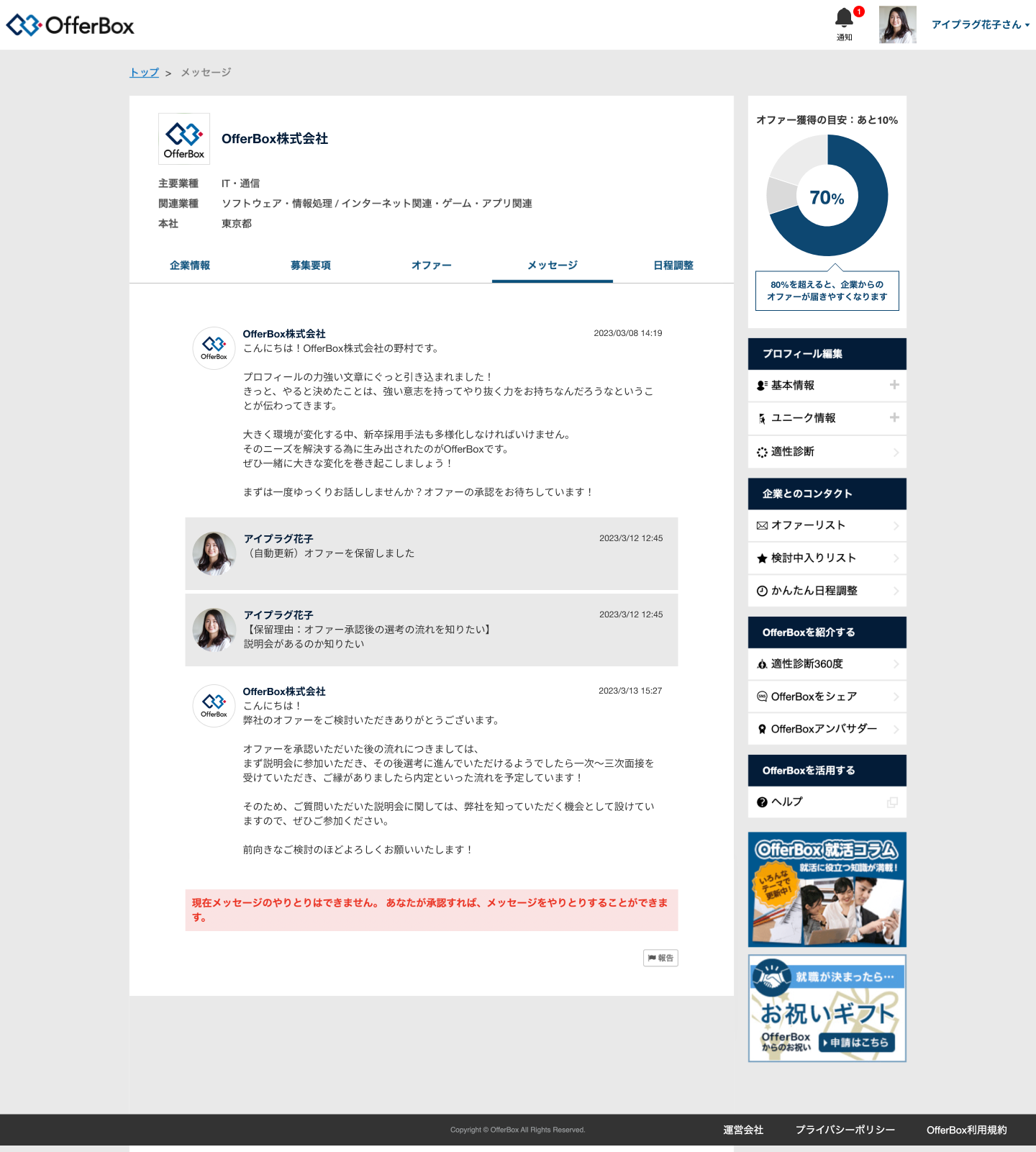Screen dimensions: 1036x1152
Task: Click the OfferBox logo in header
Action: [71, 25]
